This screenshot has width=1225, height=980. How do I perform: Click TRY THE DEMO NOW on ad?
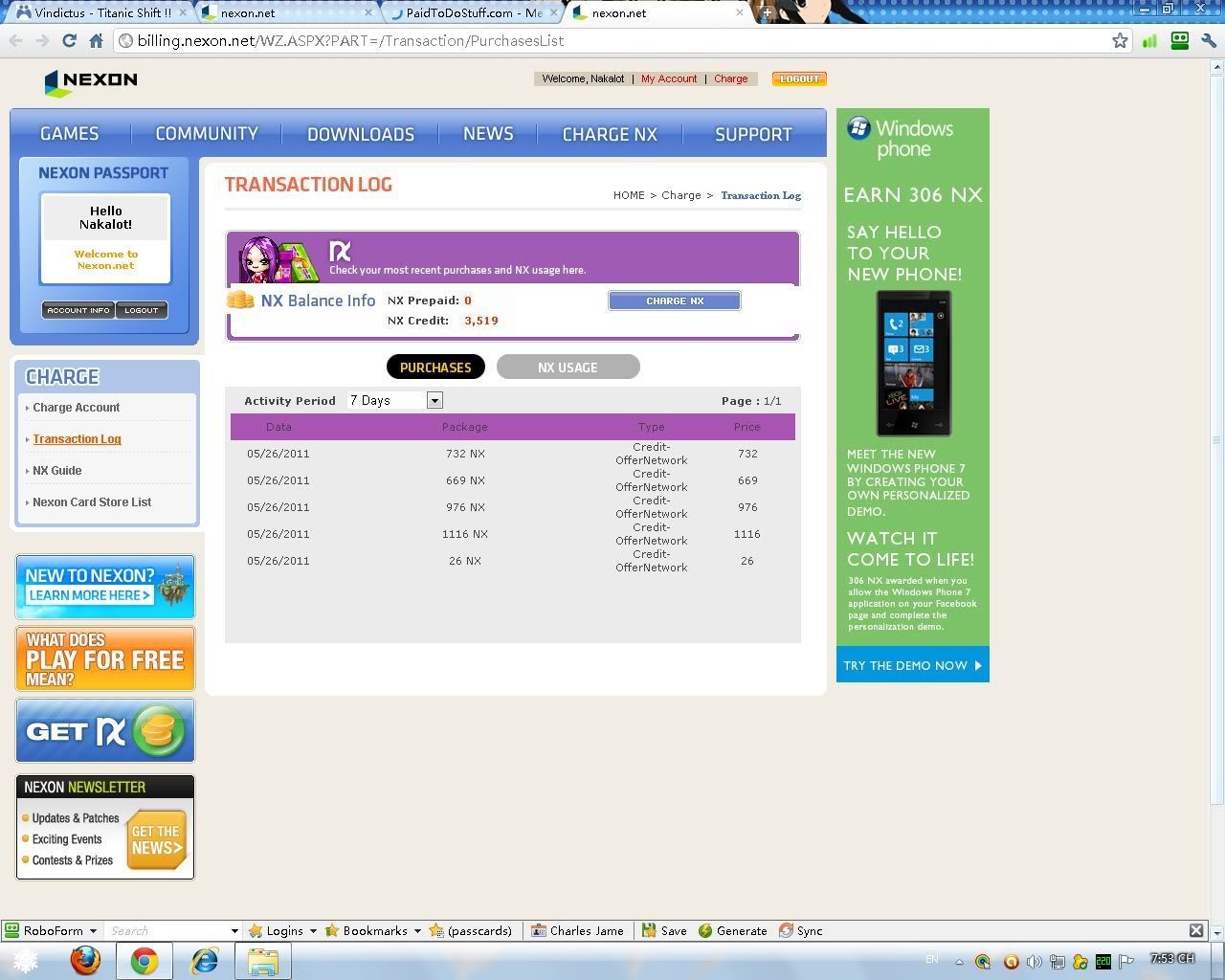coord(912,665)
